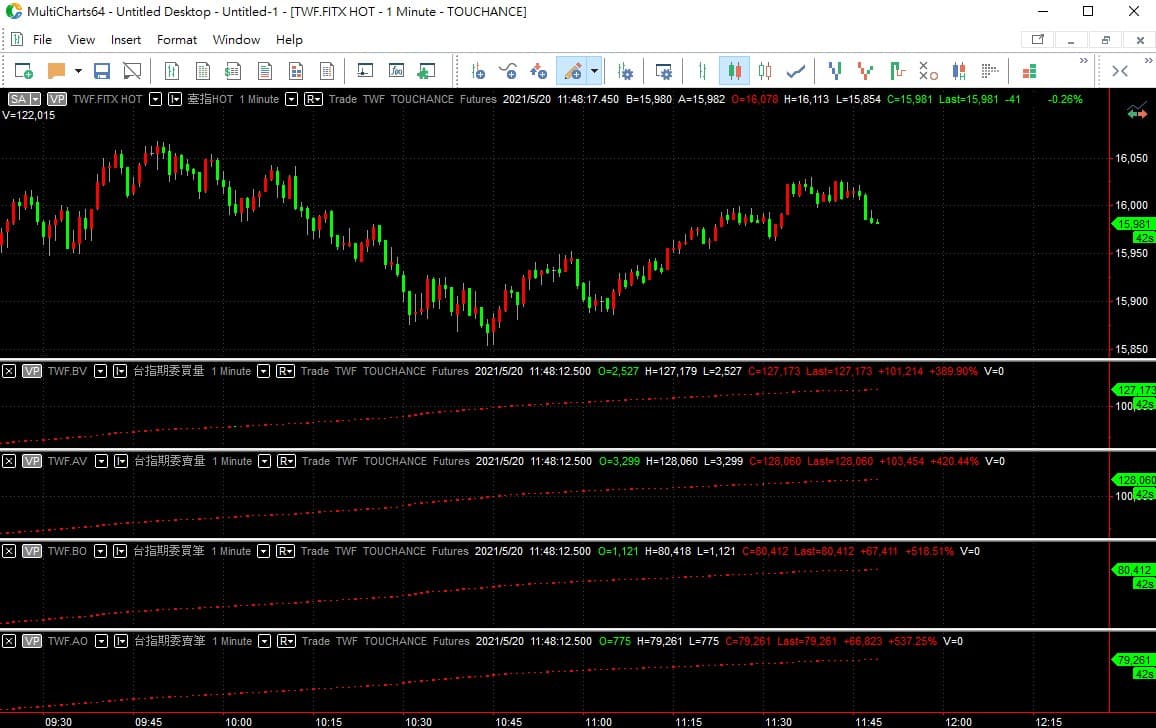The width and height of the screenshot is (1156, 728).
Task: Click the window icon with a crosshair
Action: [x=365, y=71]
